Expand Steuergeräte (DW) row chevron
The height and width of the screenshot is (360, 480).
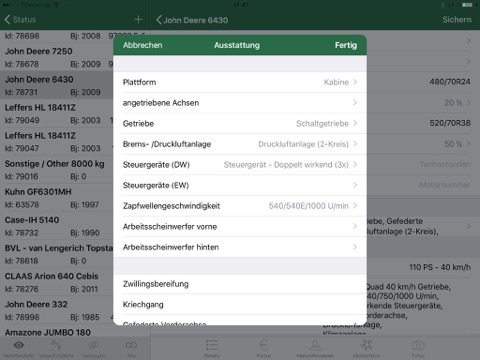tap(355, 165)
